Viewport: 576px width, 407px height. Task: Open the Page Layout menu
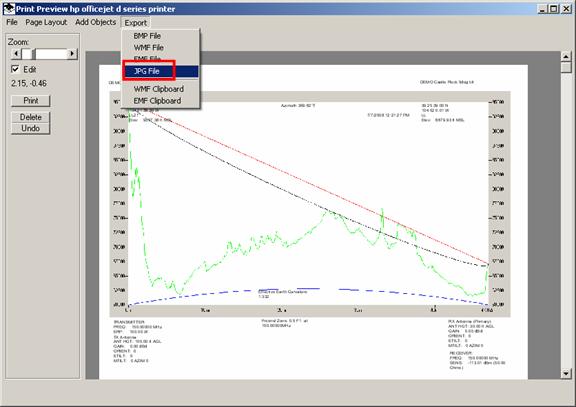click(46, 22)
